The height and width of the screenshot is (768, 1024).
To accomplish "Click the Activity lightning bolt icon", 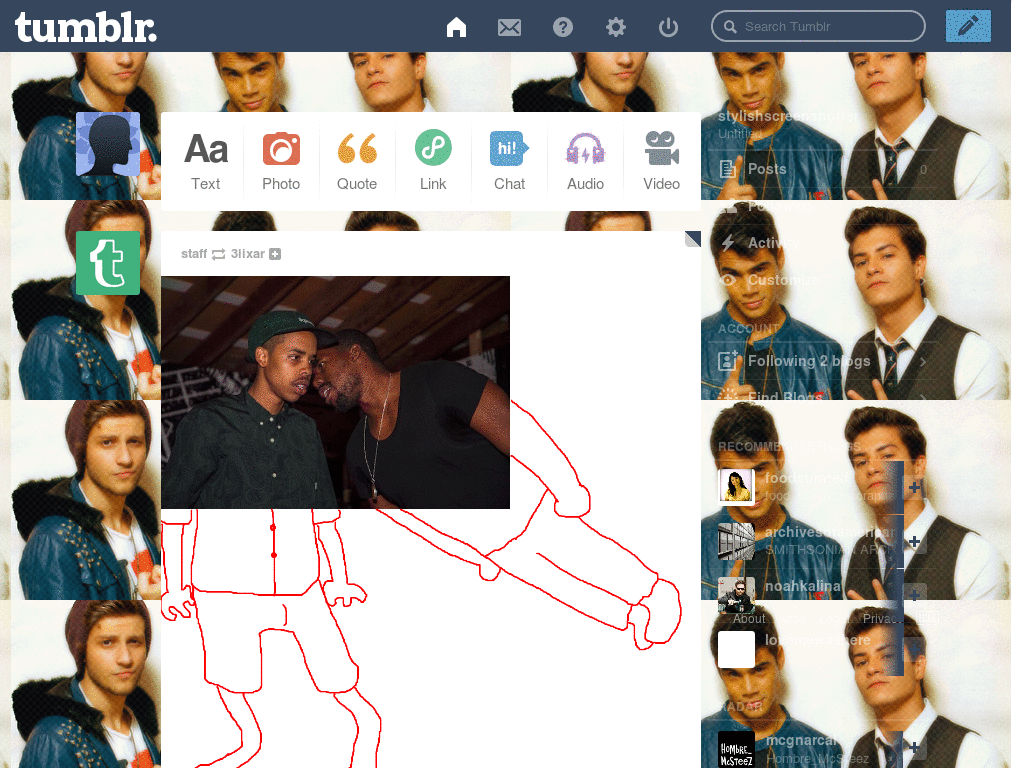I will pos(728,243).
